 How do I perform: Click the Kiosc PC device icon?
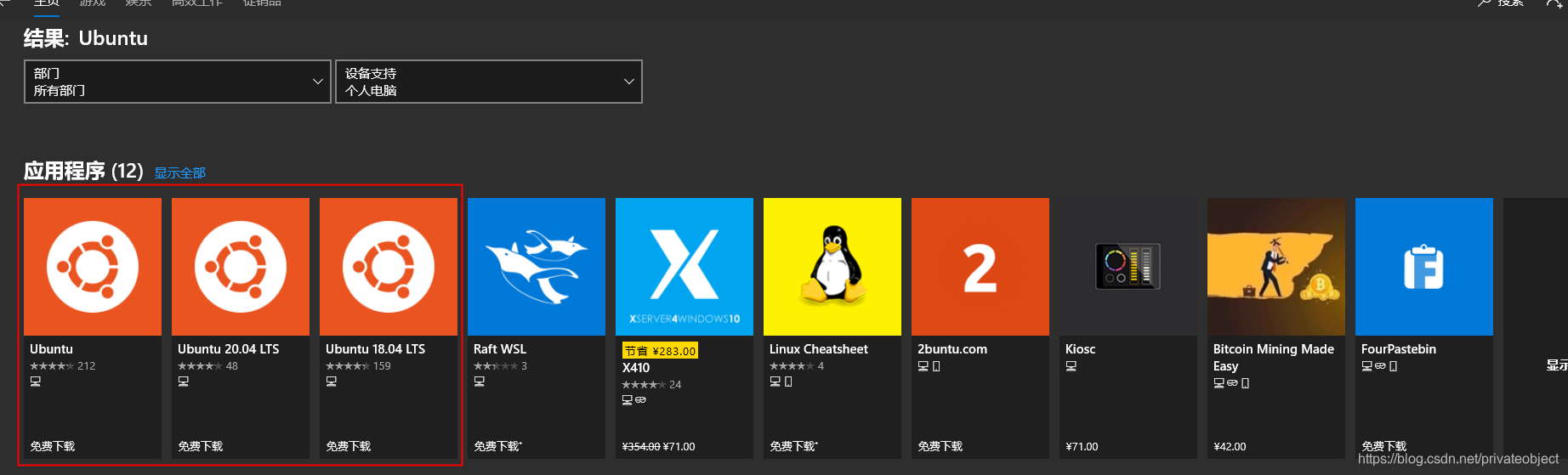tap(1071, 366)
